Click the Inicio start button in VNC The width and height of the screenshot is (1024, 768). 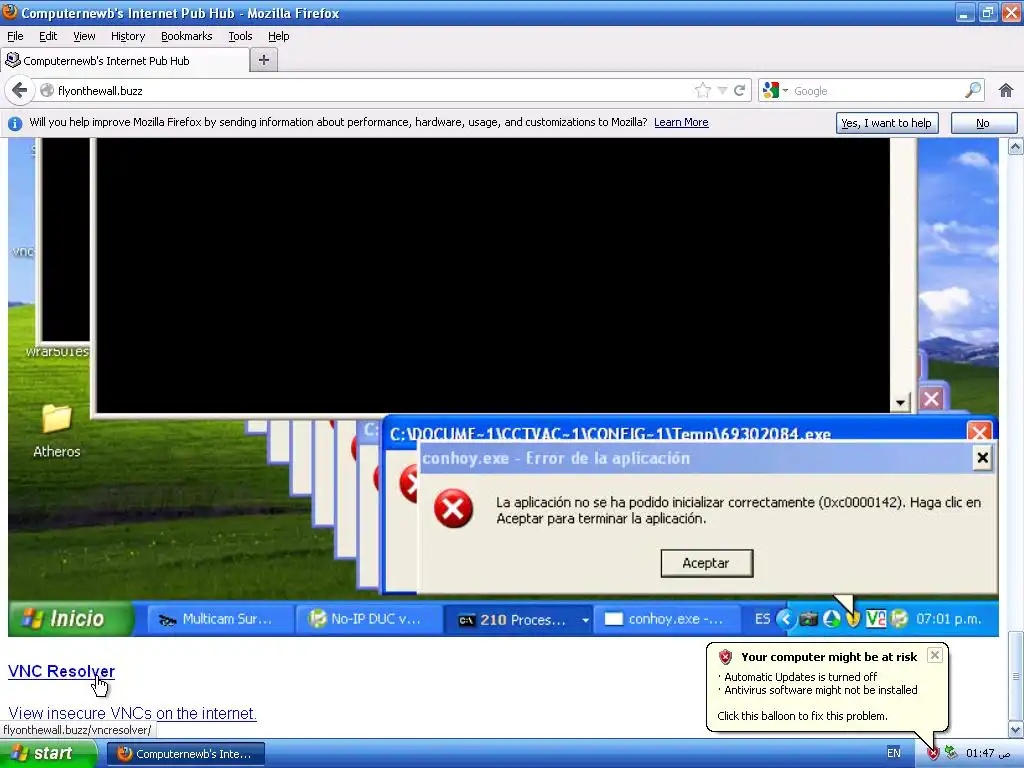(71, 618)
